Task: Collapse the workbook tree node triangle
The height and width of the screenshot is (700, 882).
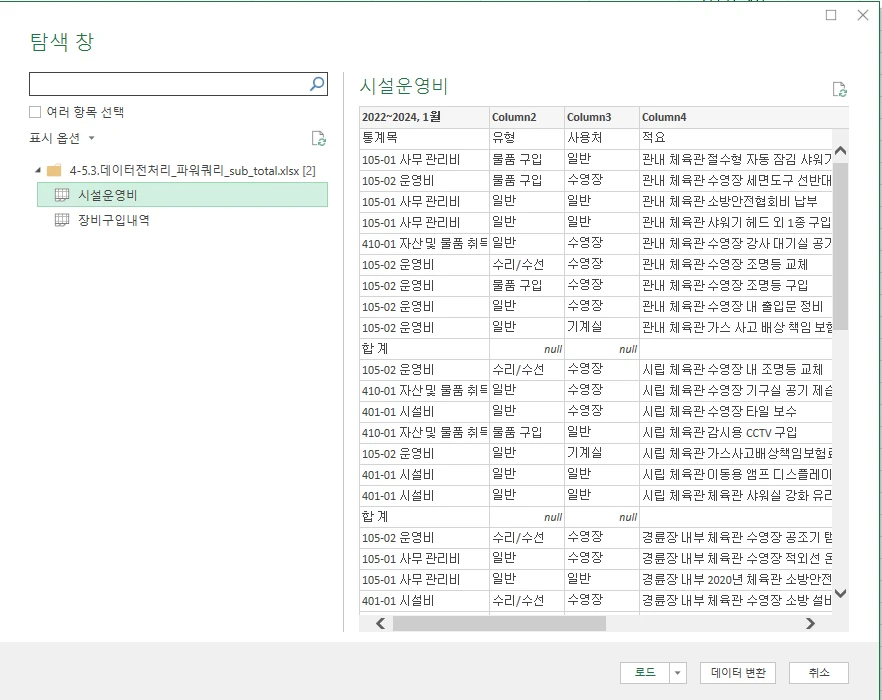Action: [x=38, y=170]
